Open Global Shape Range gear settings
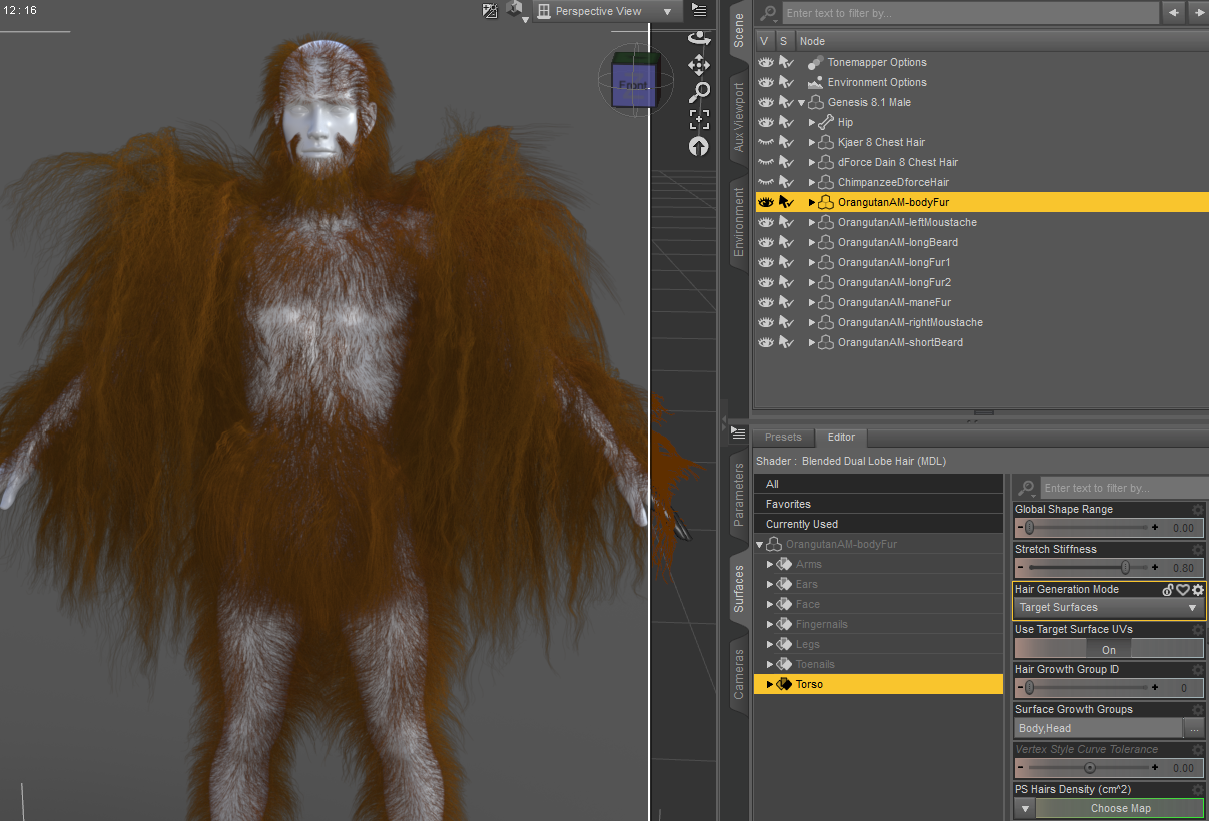The image size is (1209, 821). (1197, 510)
